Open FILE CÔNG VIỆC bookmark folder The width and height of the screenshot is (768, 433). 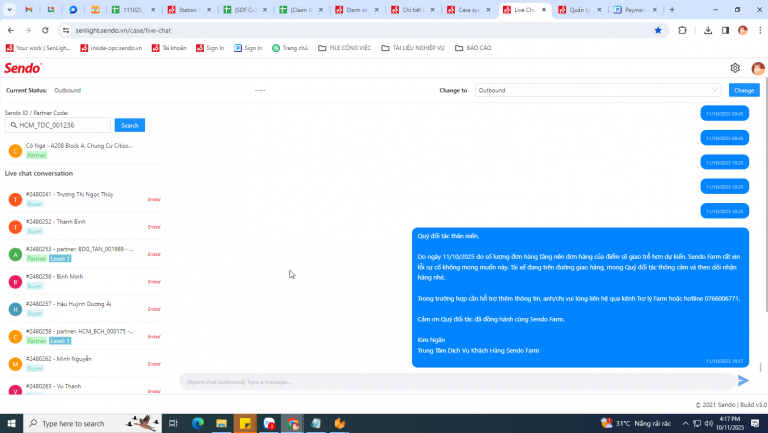tap(344, 48)
